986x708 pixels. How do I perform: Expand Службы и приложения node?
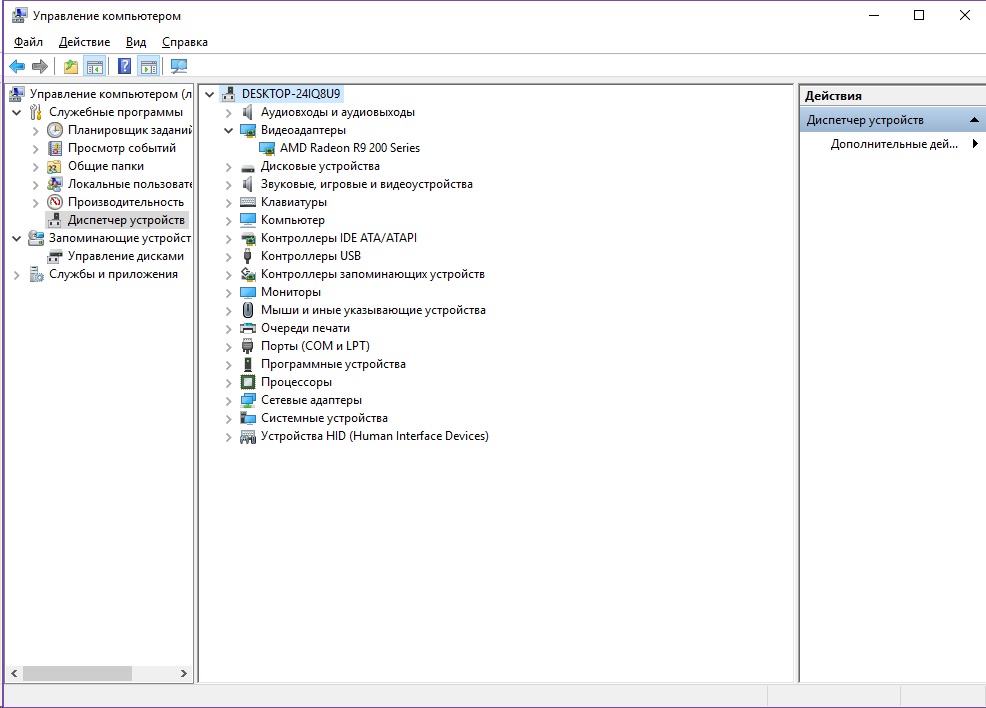tap(16, 274)
